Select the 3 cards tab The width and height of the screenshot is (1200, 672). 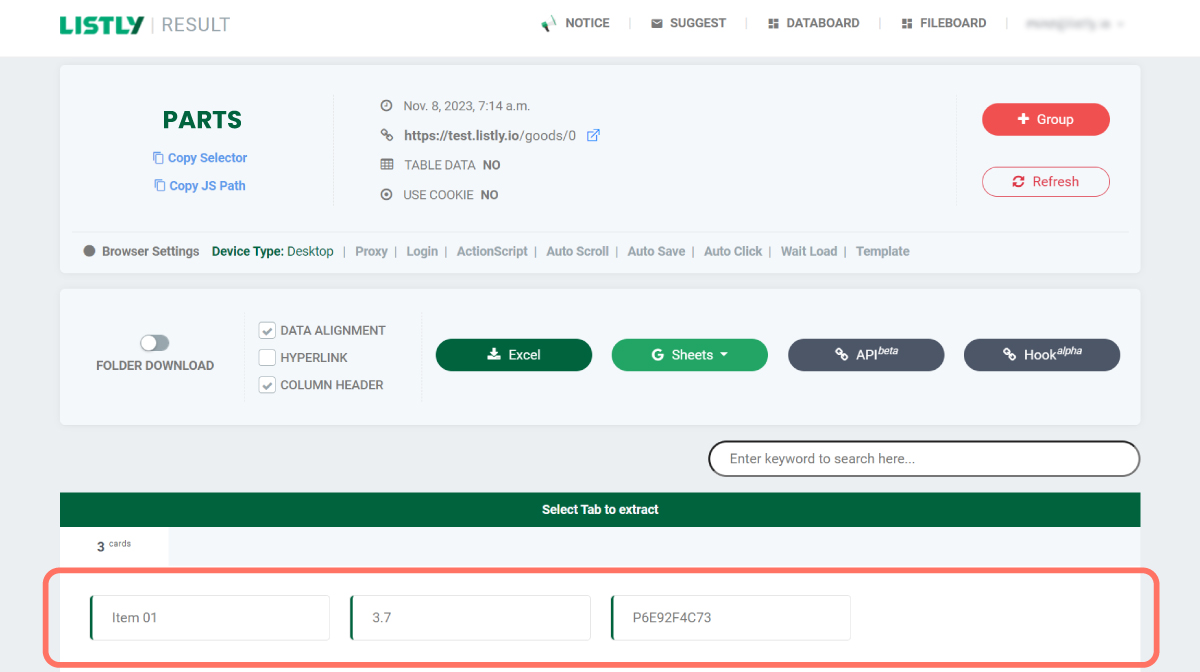[x=114, y=546]
